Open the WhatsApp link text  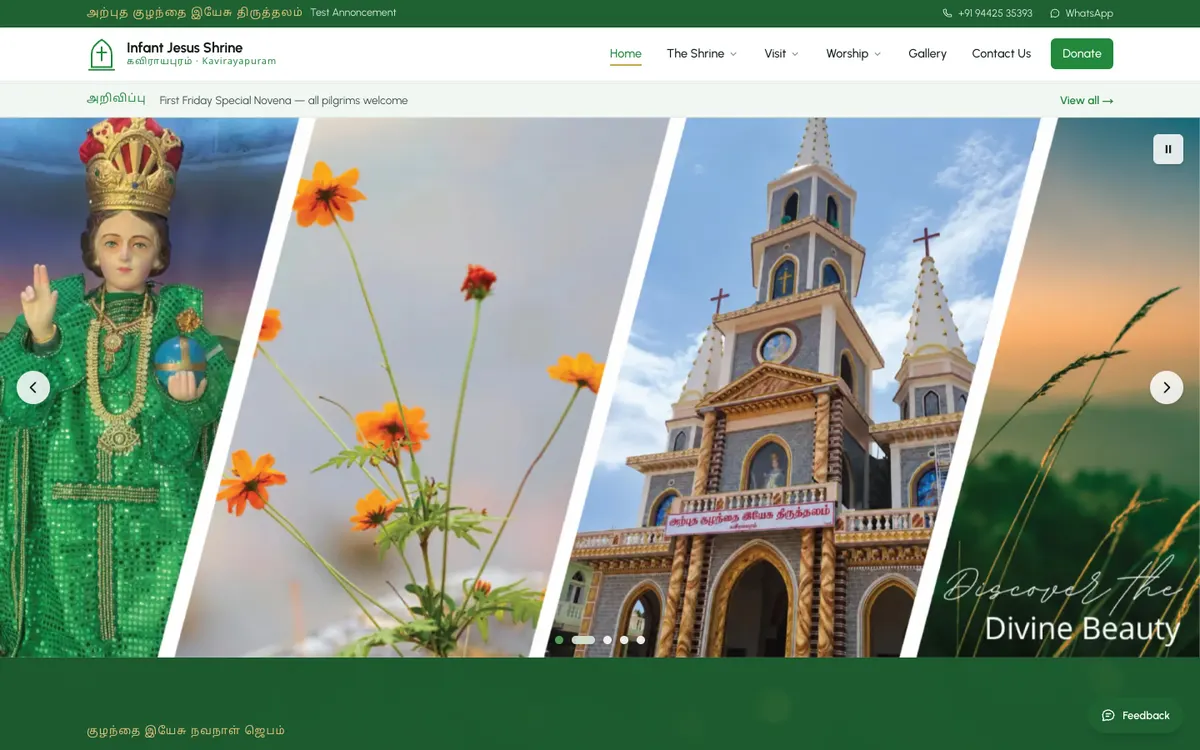coord(1089,13)
